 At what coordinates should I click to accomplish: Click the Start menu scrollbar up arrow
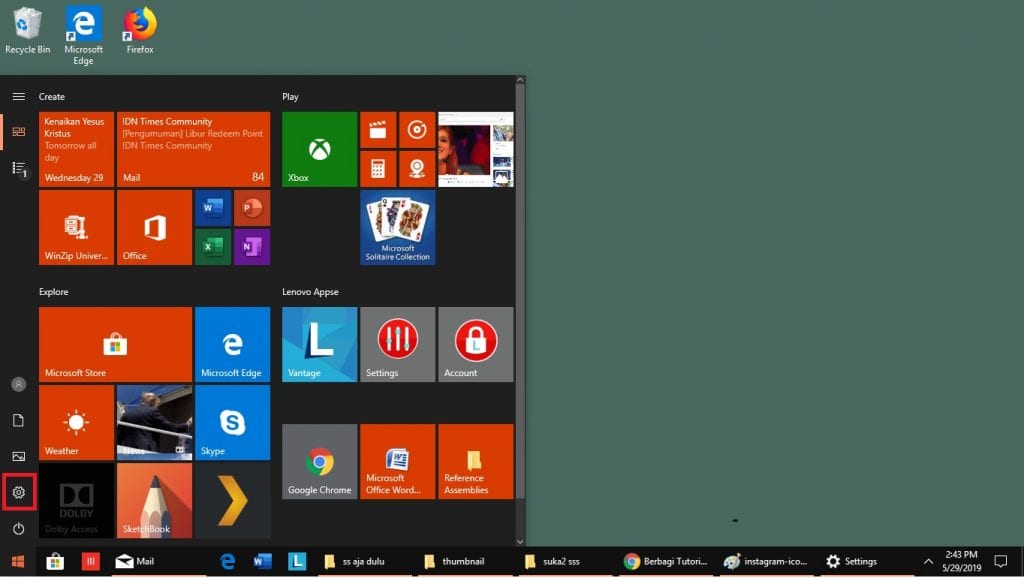point(520,80)
